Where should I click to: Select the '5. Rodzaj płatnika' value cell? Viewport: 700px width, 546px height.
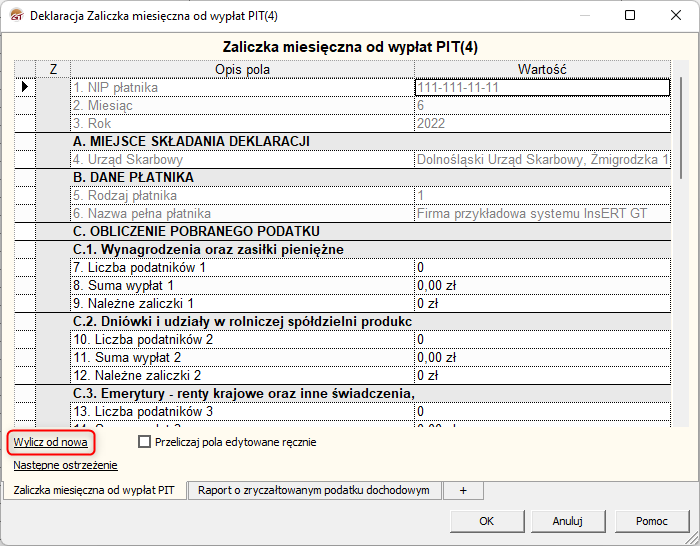point(542,196)
